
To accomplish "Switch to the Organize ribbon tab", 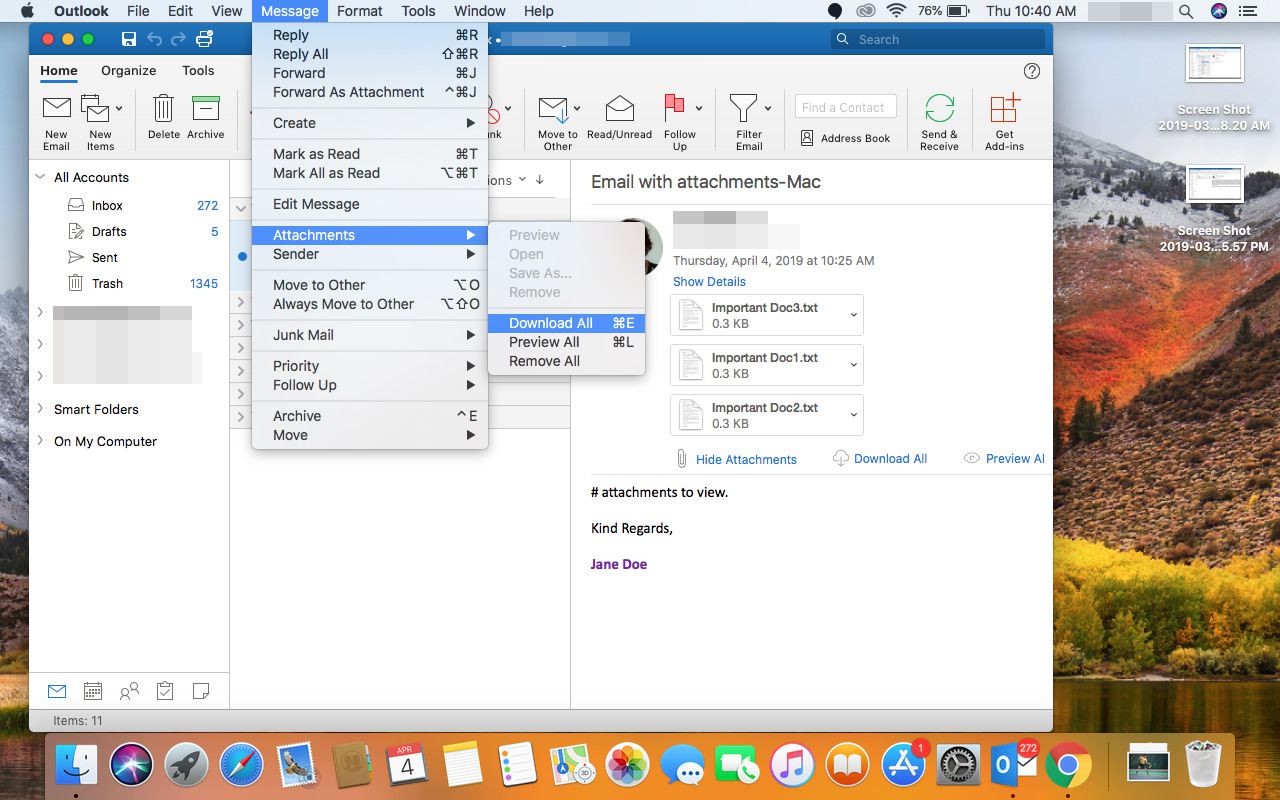I will [129, 71].
